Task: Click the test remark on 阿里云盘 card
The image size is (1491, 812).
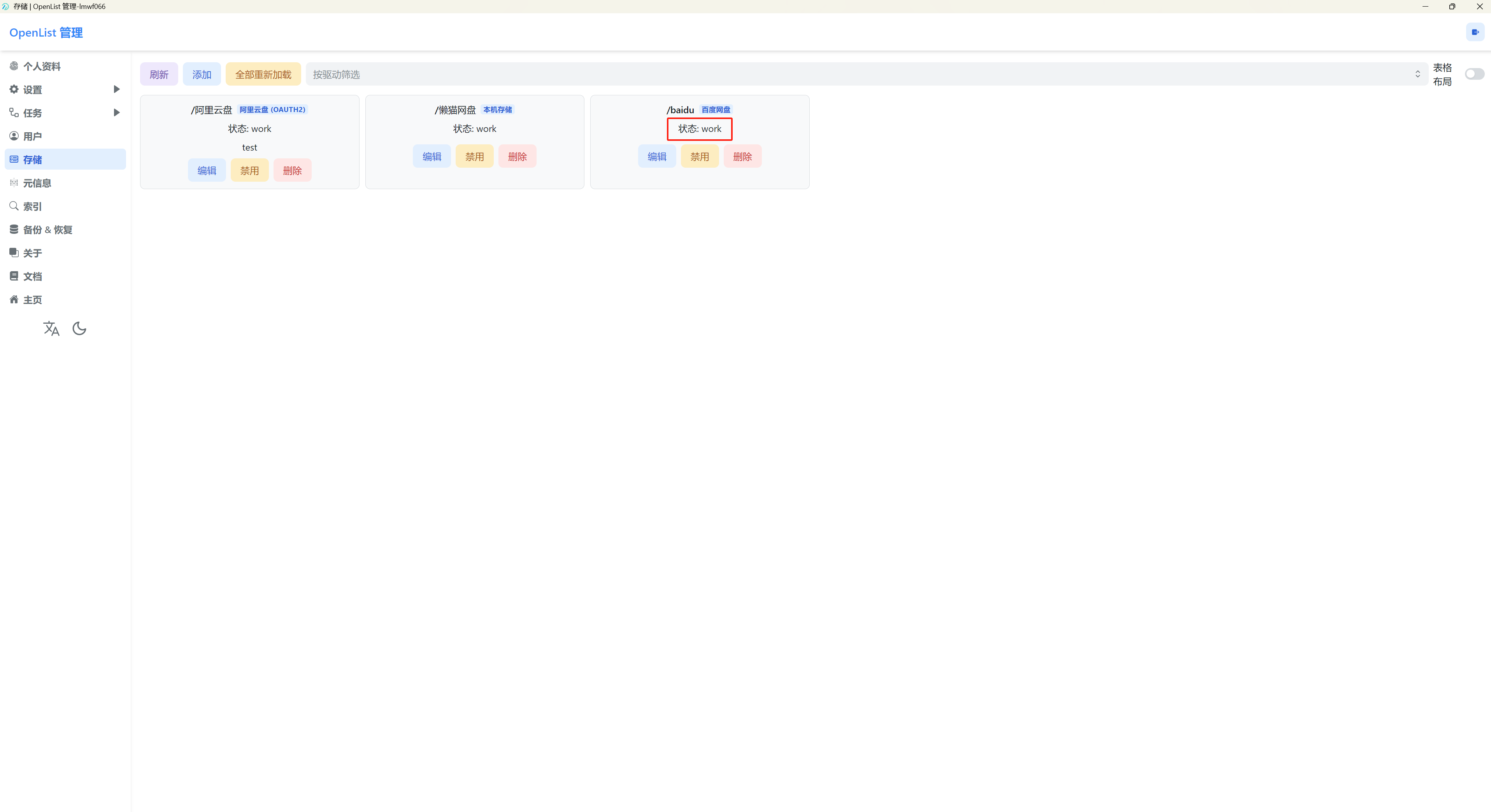Action: (x=249, y=147)
